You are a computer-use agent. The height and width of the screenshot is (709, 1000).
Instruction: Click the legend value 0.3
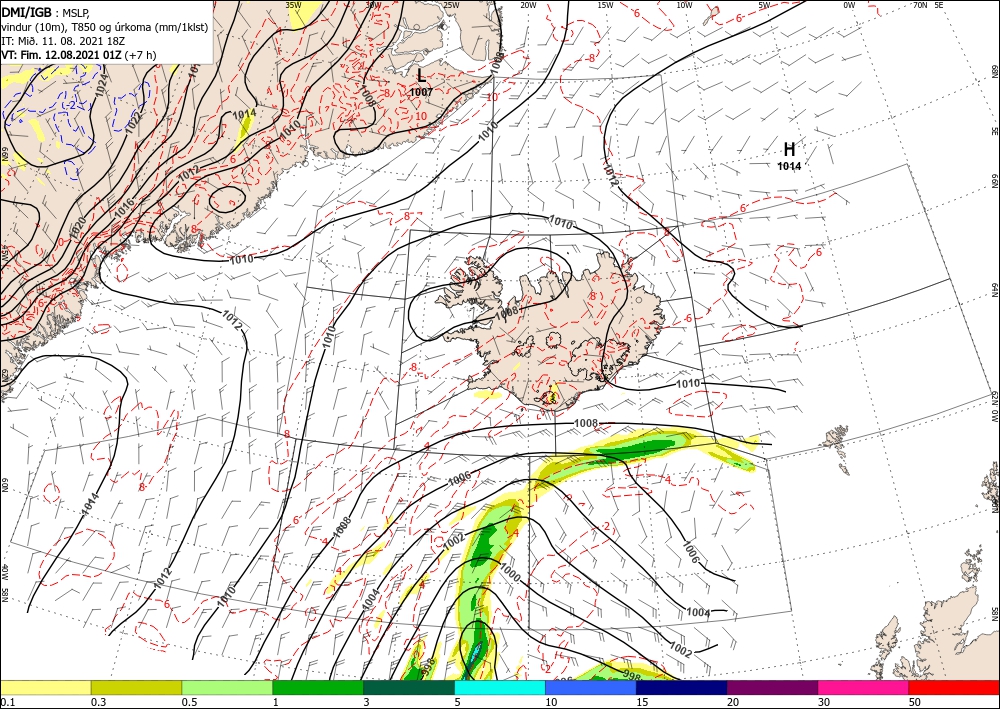[98, 702]
